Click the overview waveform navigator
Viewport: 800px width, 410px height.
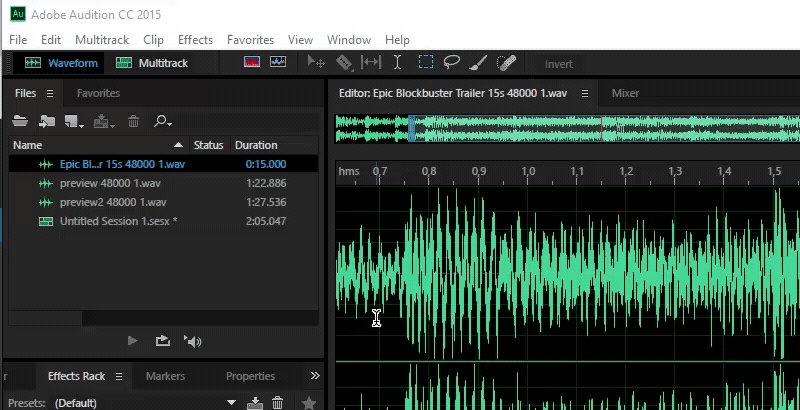pyautogui.click(x=567, y=129)
